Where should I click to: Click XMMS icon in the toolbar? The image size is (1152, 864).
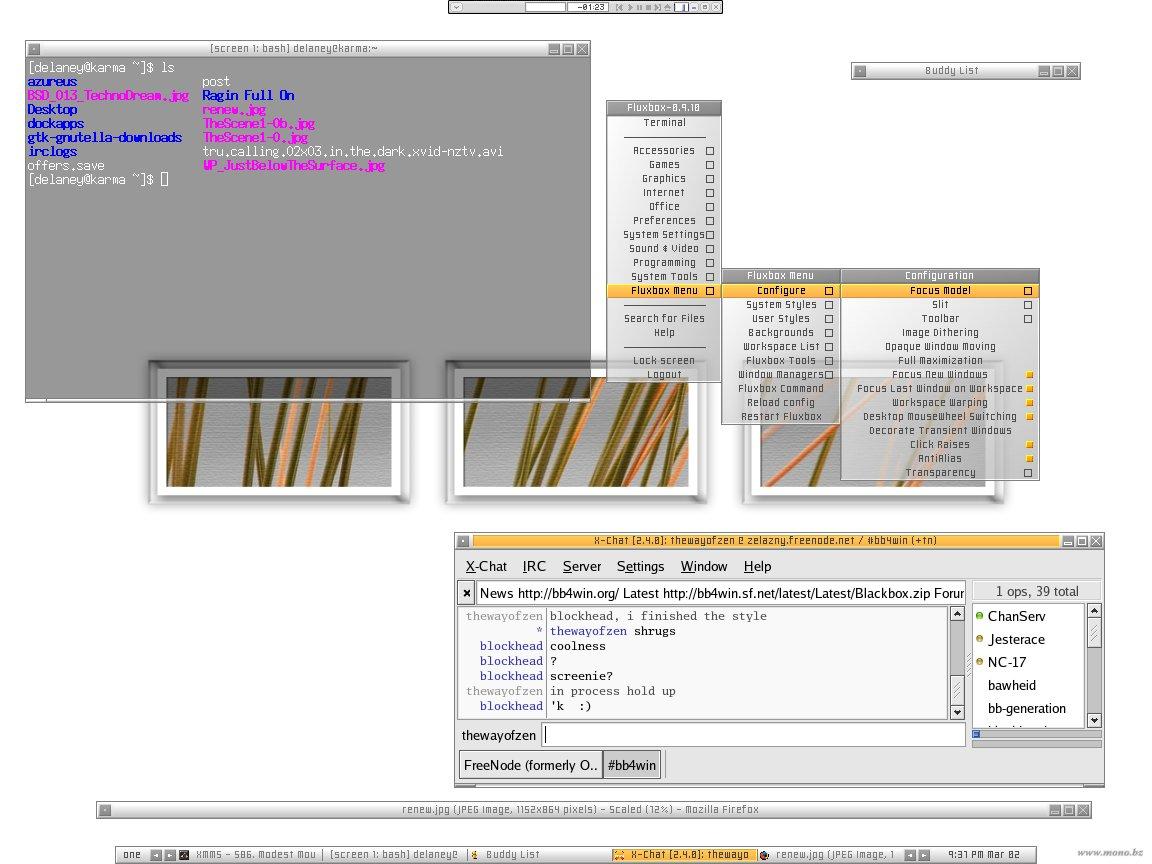(184, 855)
